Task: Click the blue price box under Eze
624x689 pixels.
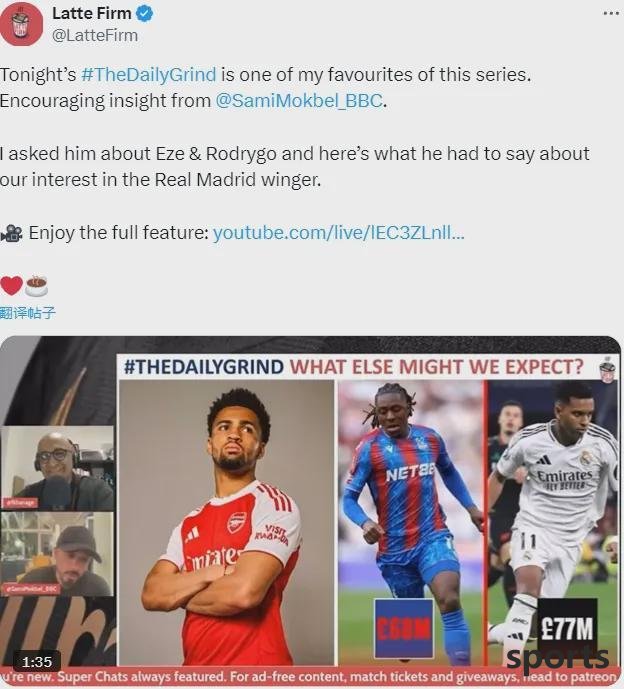Action: (403, 628)
